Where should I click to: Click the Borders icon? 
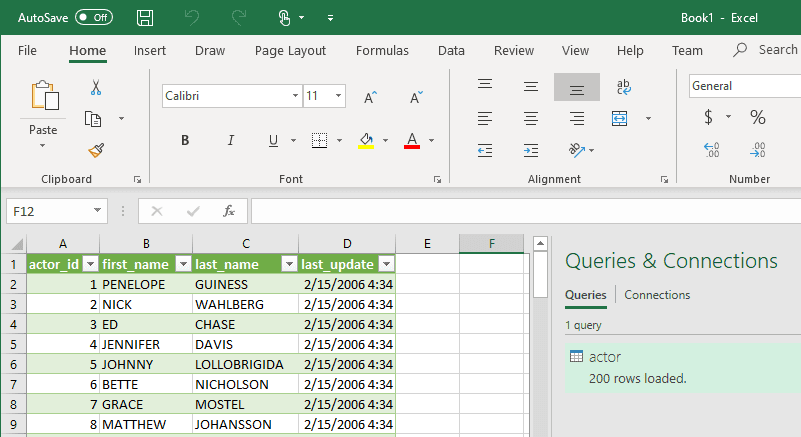(x=319, y=140)
